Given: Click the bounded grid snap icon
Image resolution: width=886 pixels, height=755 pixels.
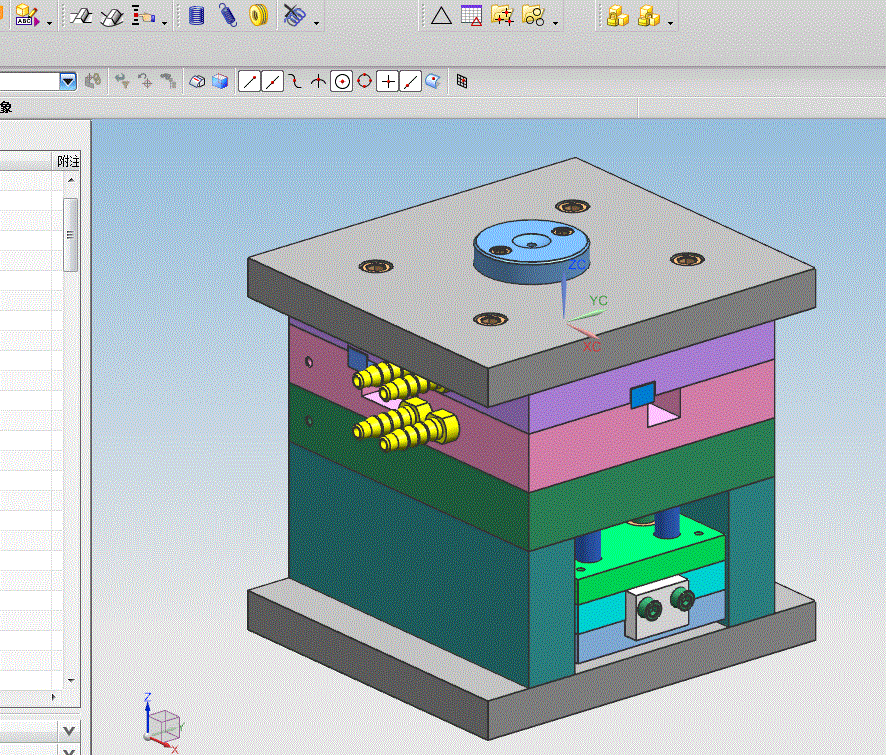Looking at the screenshot, I should pos(462,81).
